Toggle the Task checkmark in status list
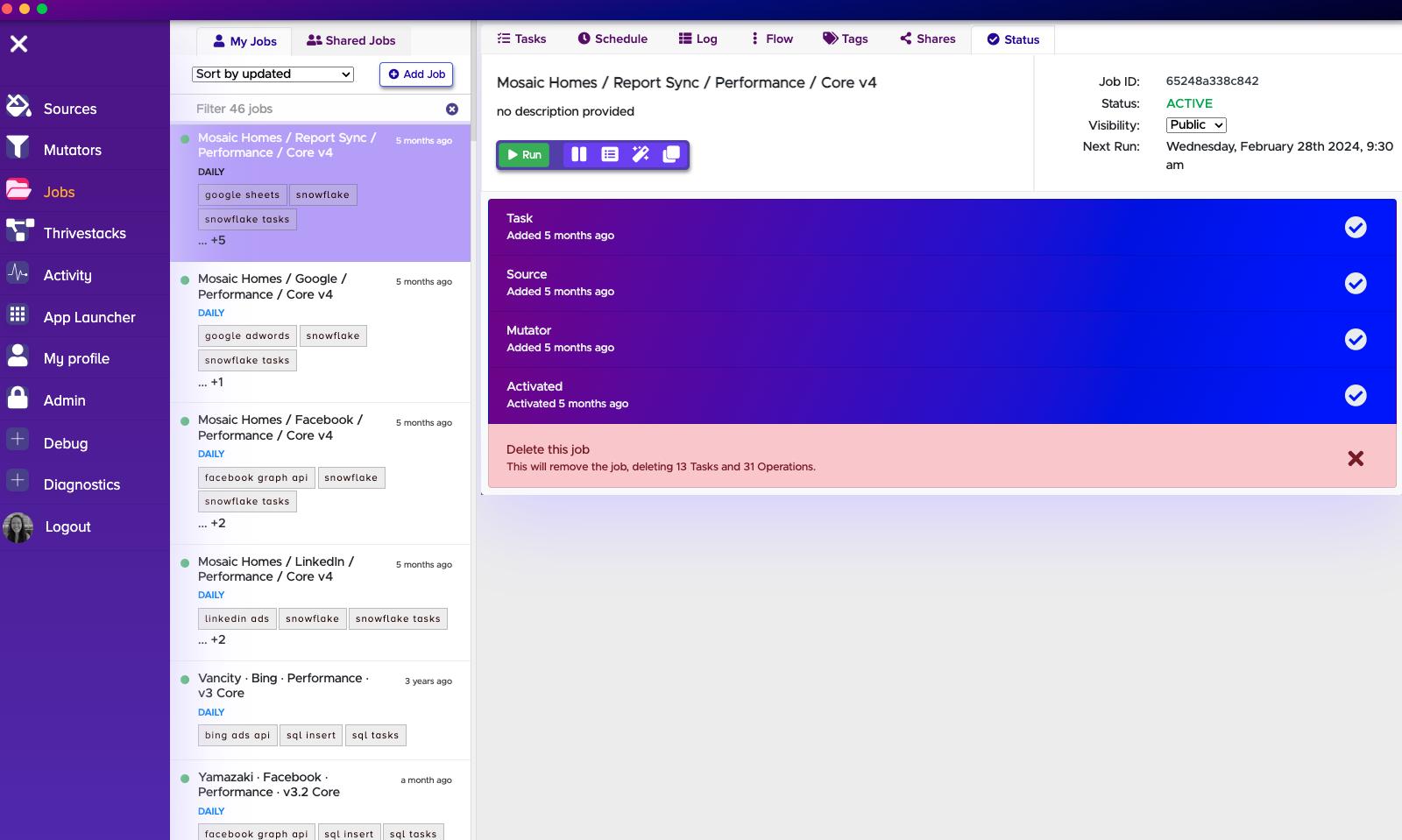 (x=1355, y=228)
